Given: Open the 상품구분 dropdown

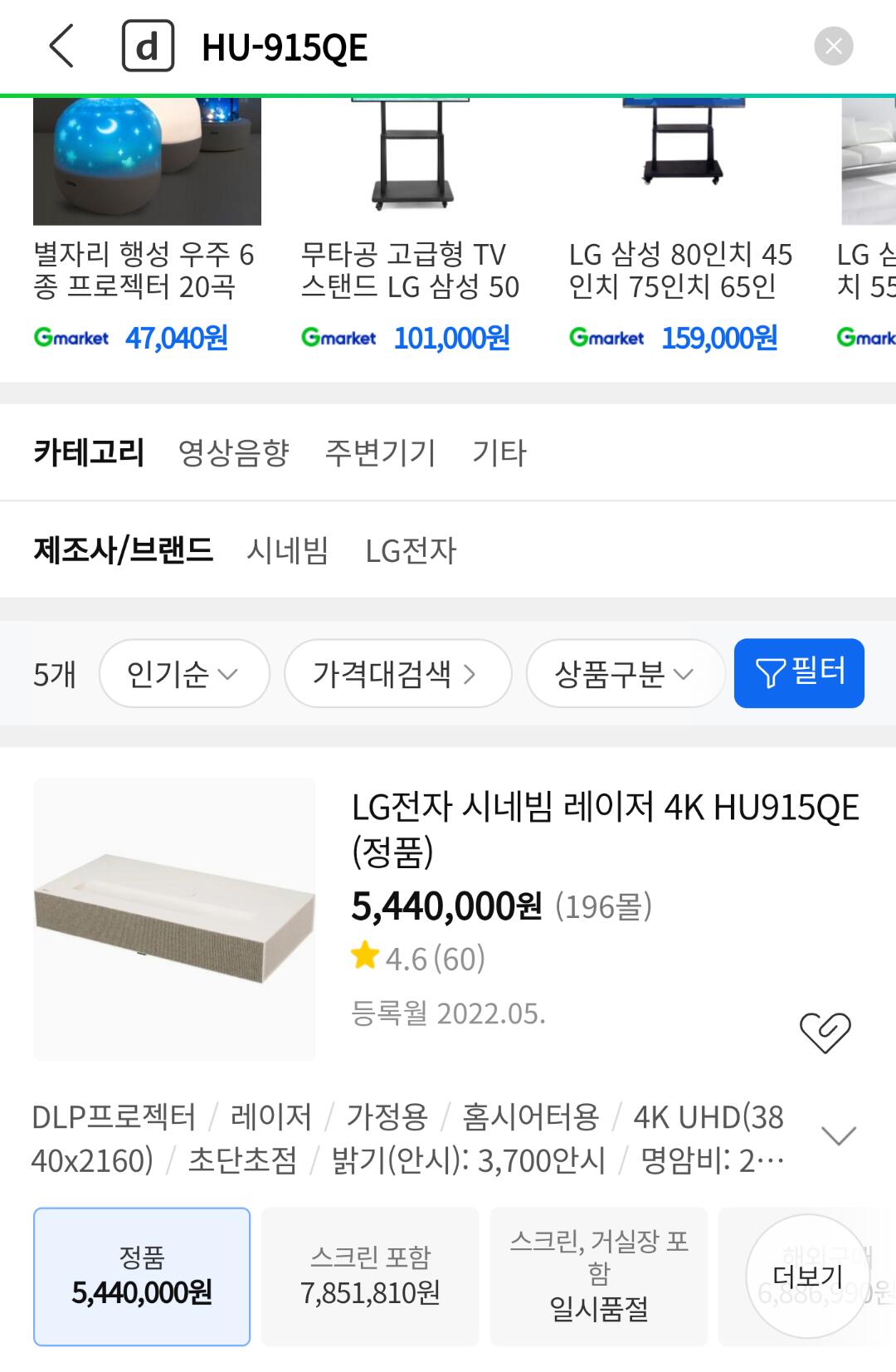Looking at the screenshot, I should tap(626, 673).
